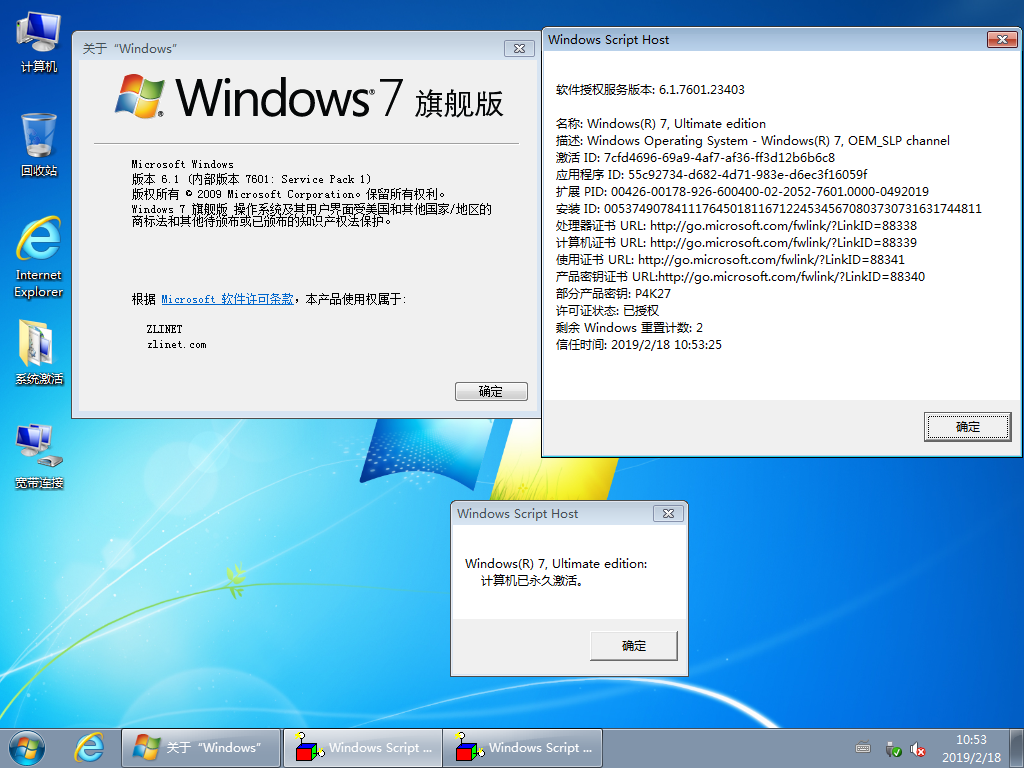Open the 宽带连接 desktop icon
The height and width of the screenshot is (768, 1024).
click(39, 457)
